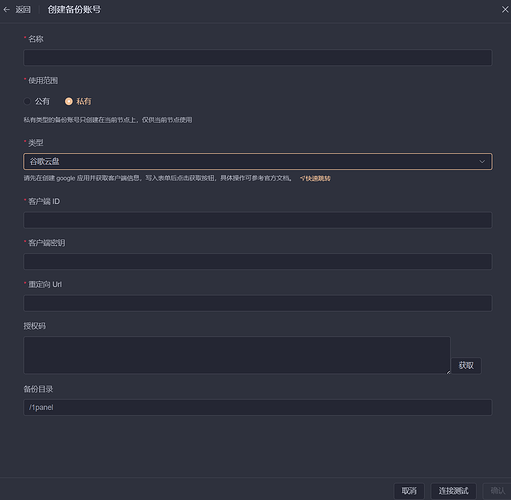The height and width of the screenshot is (500, 511).
Task: Focus the 客户端 ID input field
Action: (x=258, y=220)
